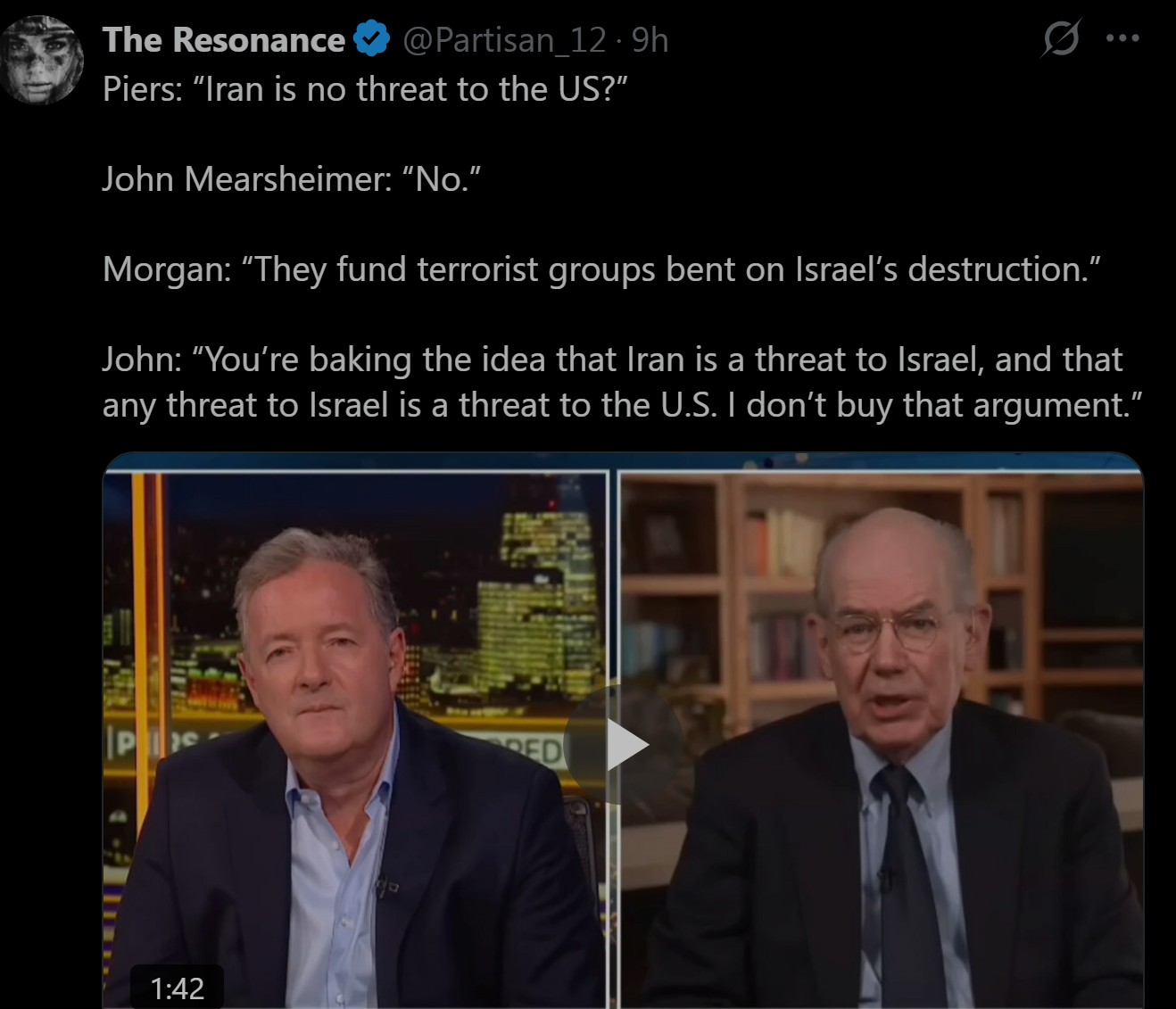This screenshot has width=1176, height=1009.
Task: Open The Resonance profile avatar
Action: coord(42,60)
